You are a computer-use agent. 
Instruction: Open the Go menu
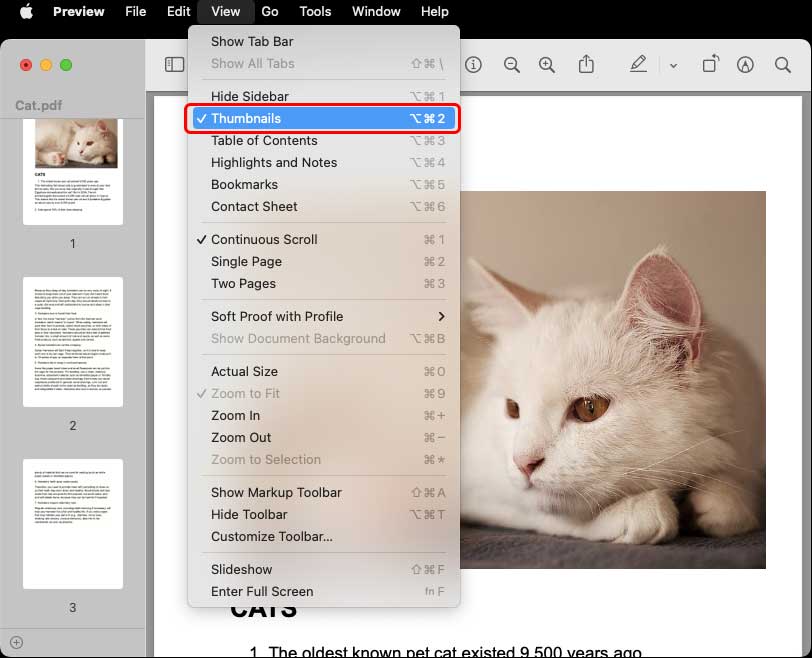click(270, 11)
